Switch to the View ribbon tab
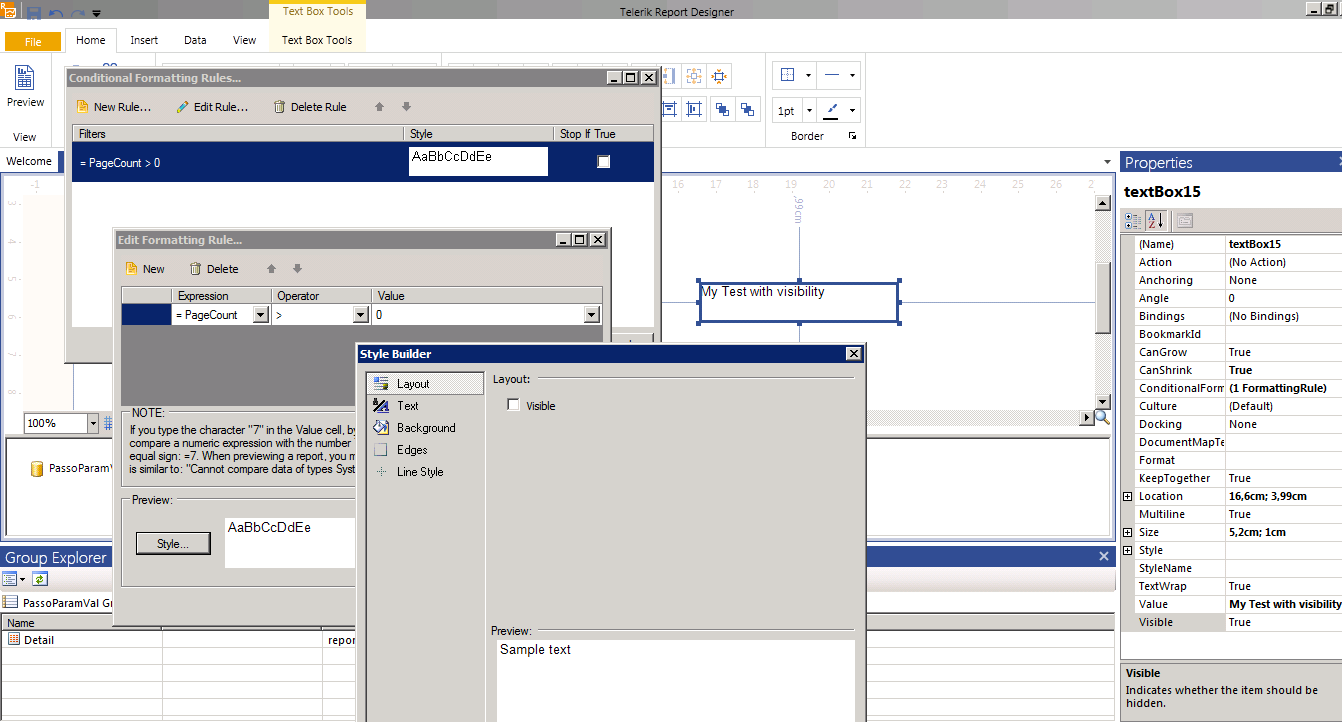Screen dimensions: 1342x722 [245, 40]
